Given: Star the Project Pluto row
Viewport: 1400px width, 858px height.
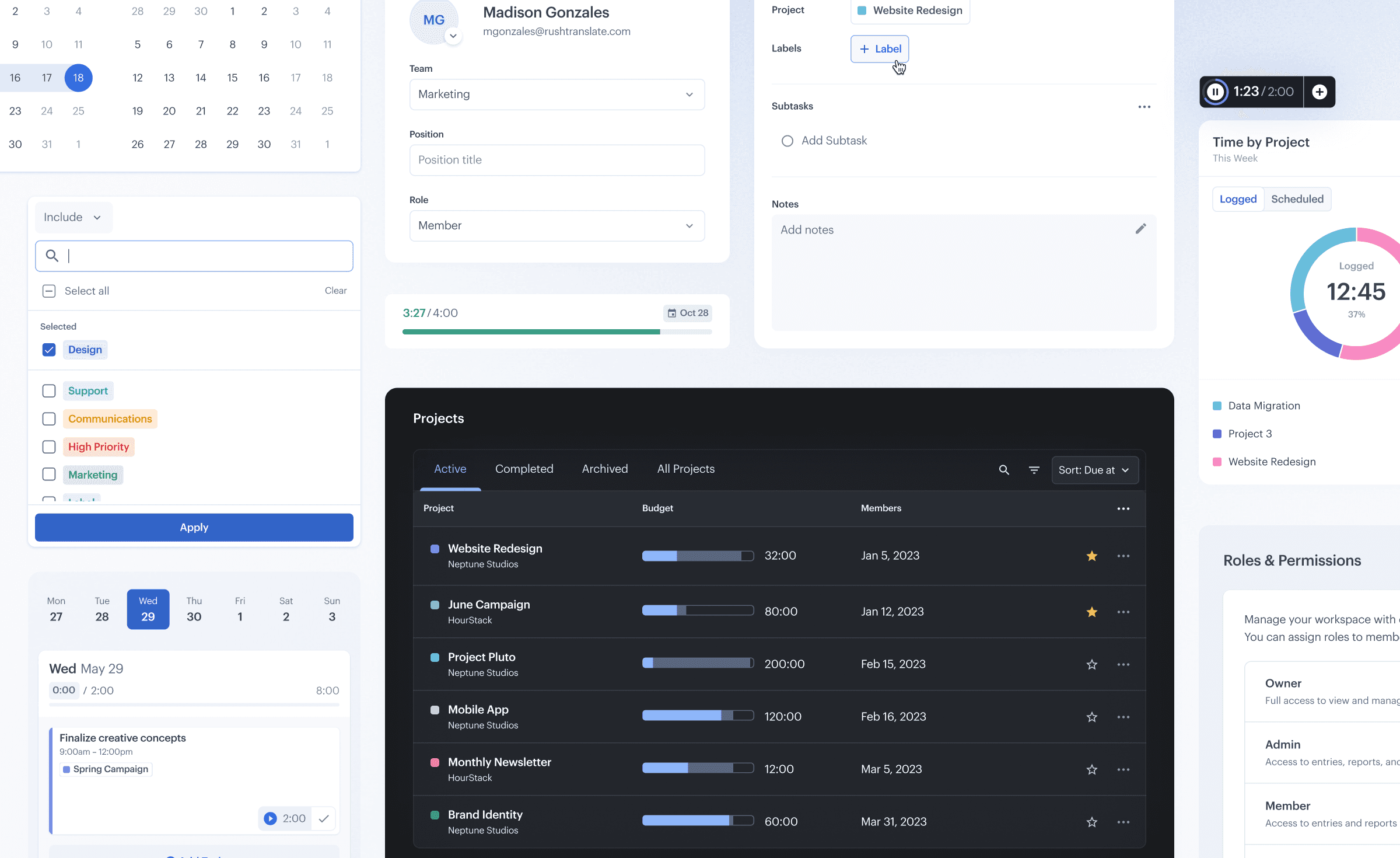Looking at the screenshot, I should (x=1092, y=665).
